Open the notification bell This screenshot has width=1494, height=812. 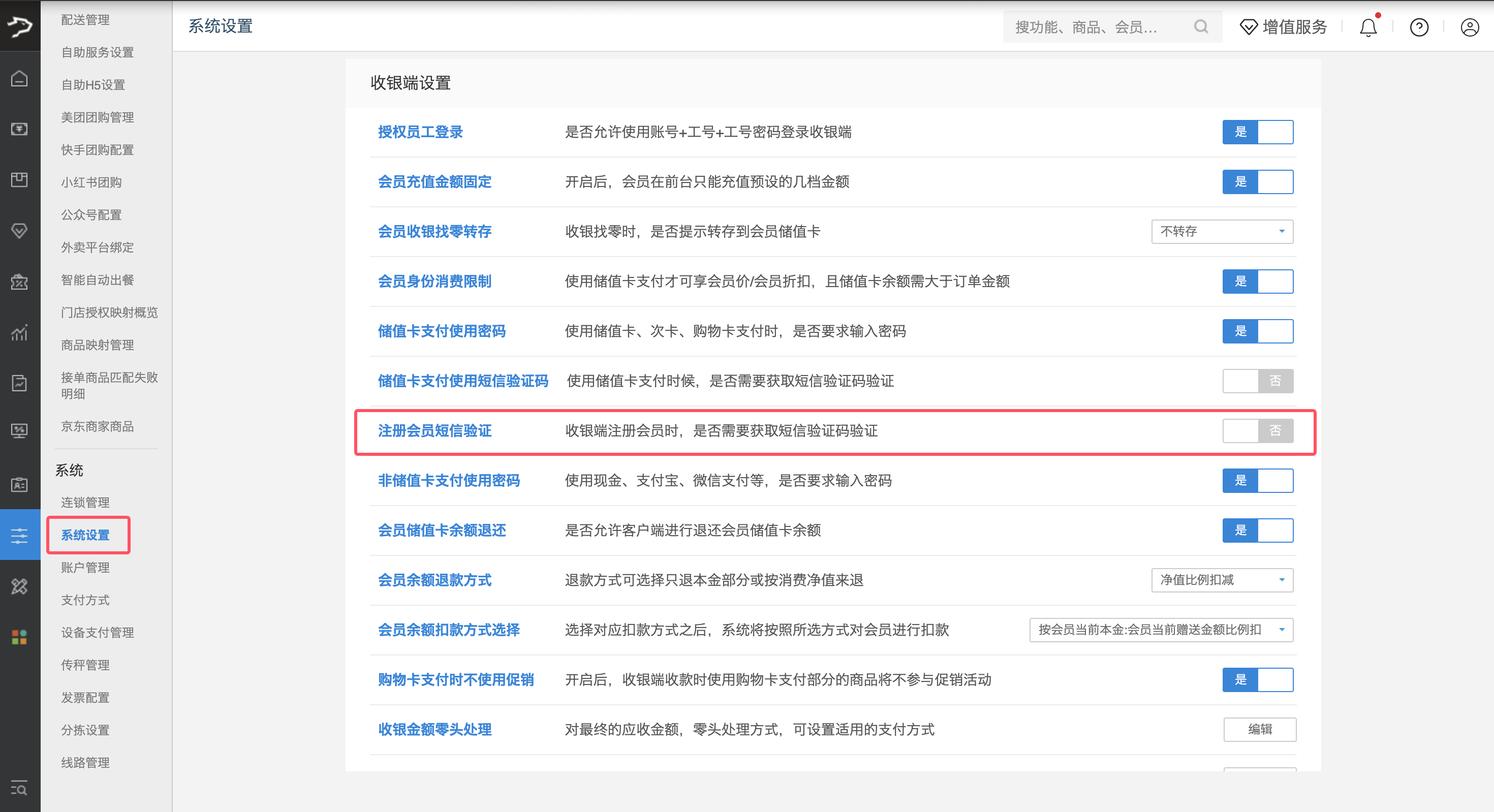(1368, 27)
